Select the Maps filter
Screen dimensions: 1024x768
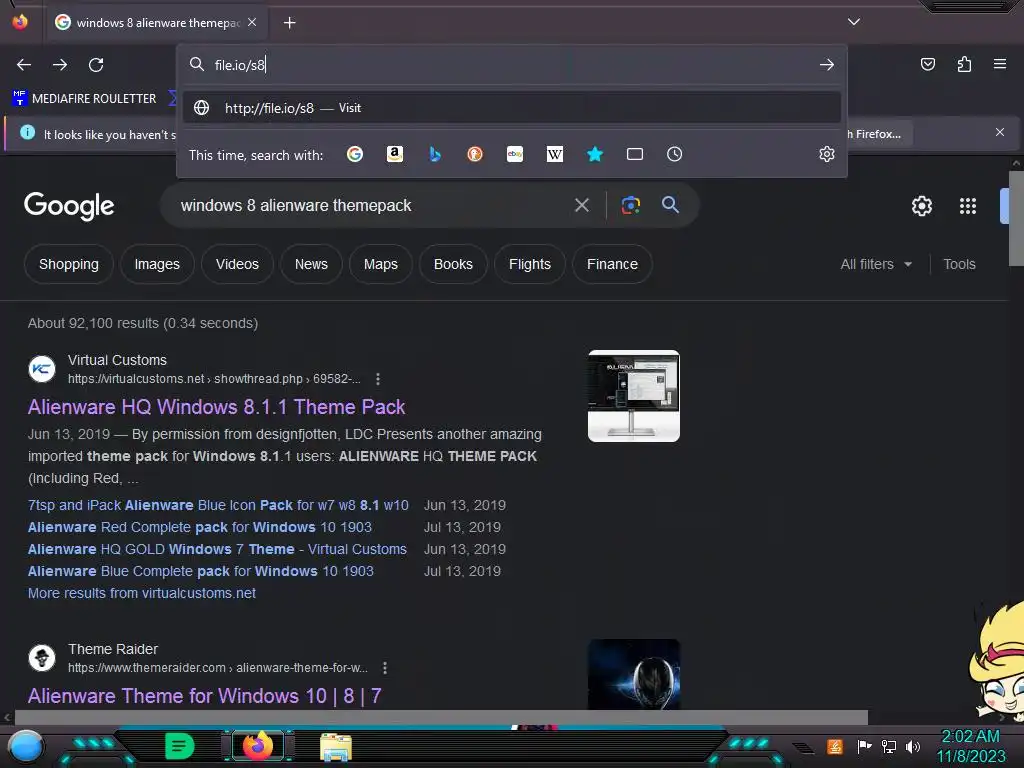[381, 264]
